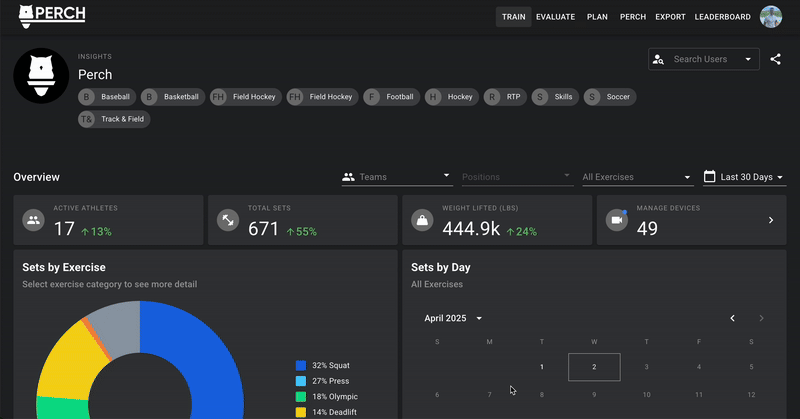Click the 'Sets by Exercise' heading
This screenshot has height=419, width=800.
64,267
